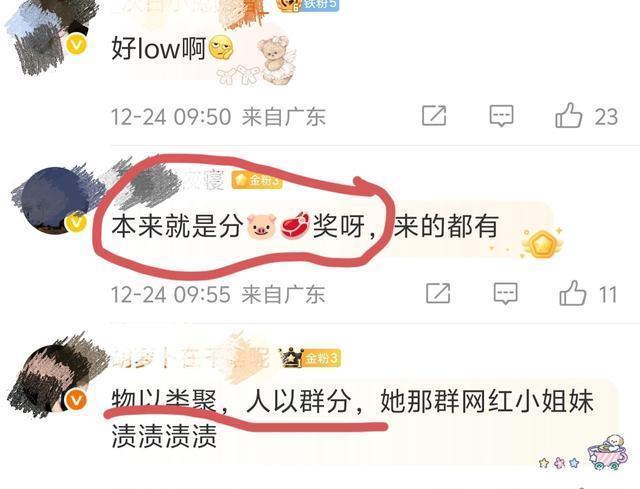Tap the 12-24 09:50 来自广东 timestamp
The width and height of the screenshot is (640, 489).
click(218, 116)
